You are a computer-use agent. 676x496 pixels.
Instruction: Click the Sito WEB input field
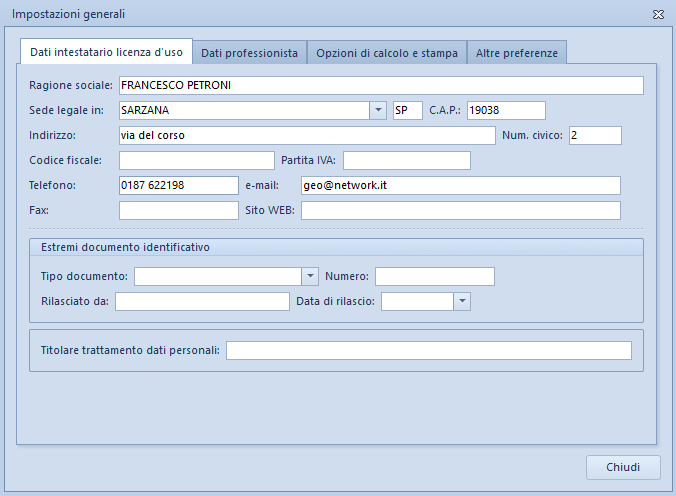click(460, 210)
